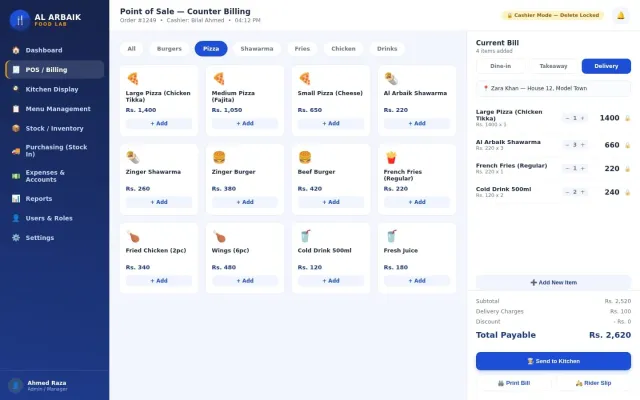Click the Zinger Burger card's burger icon
Screen dimensions: 640x400
219,157
